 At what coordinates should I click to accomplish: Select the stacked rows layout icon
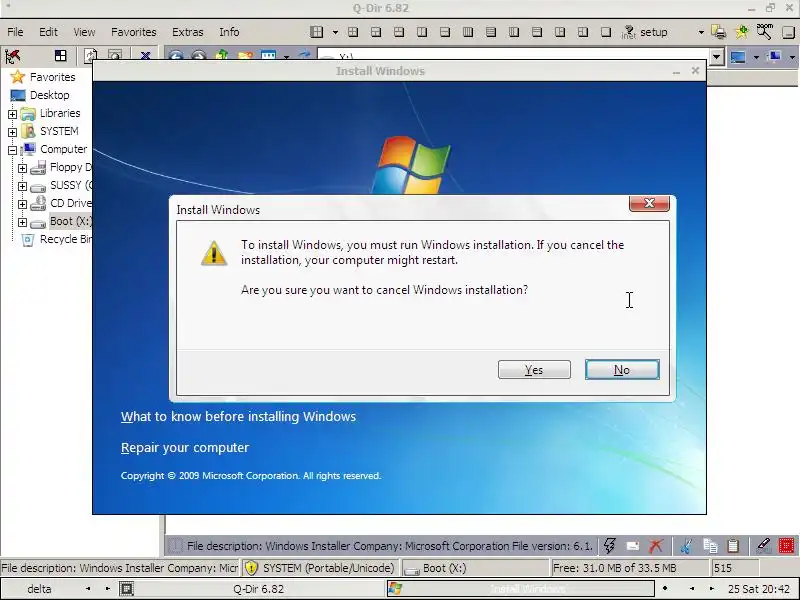click(491, 32)
